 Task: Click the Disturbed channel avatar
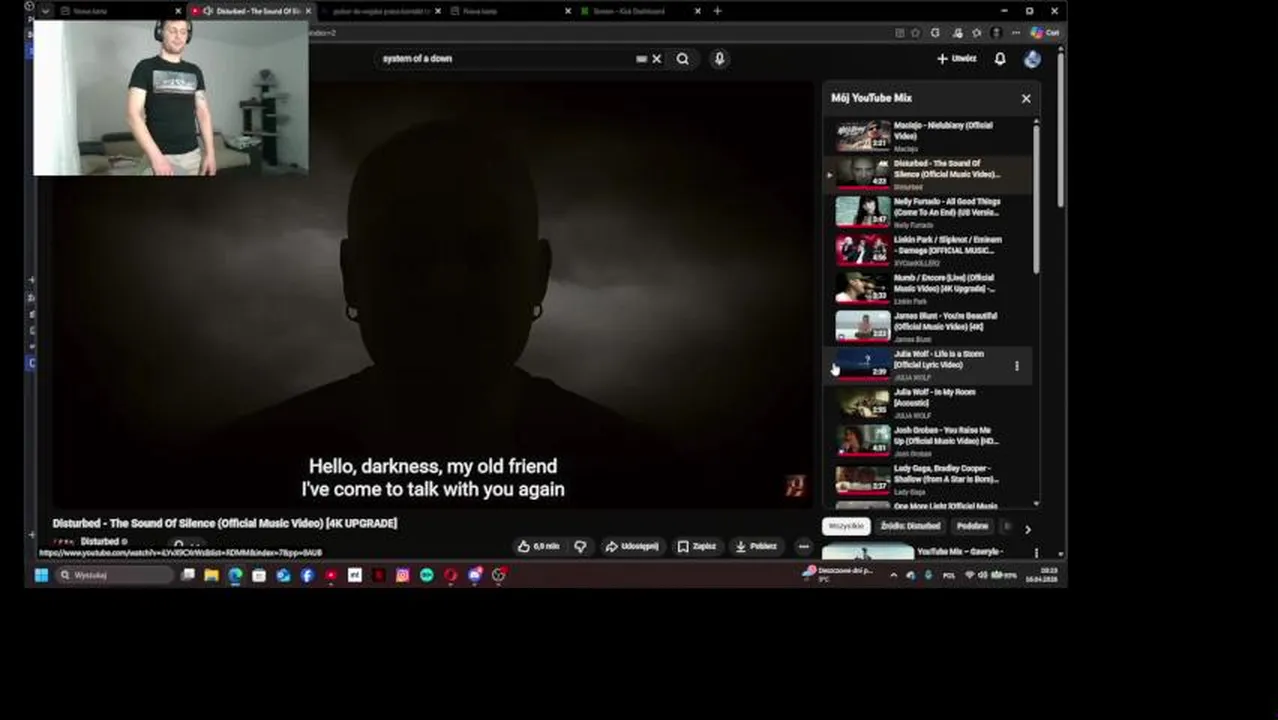pyautogui.click(x=63, y=543)
